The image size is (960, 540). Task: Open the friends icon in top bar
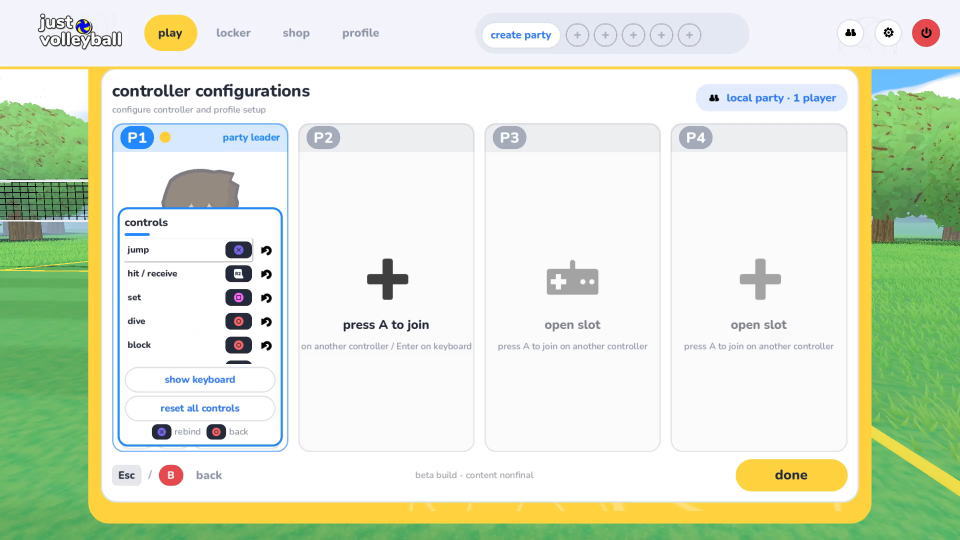(x=850, y=33)
